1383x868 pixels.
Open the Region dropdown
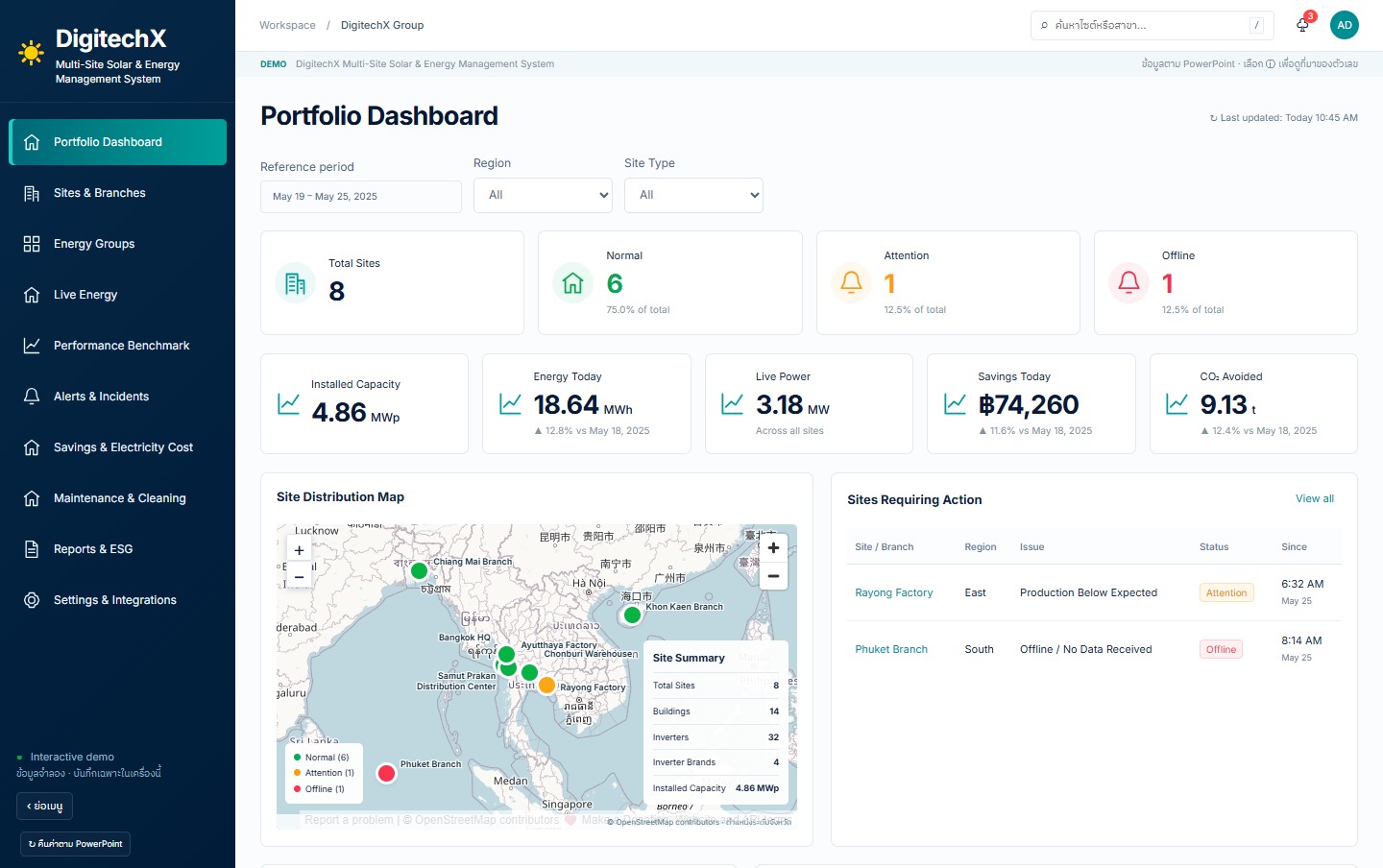click(543, 195)
